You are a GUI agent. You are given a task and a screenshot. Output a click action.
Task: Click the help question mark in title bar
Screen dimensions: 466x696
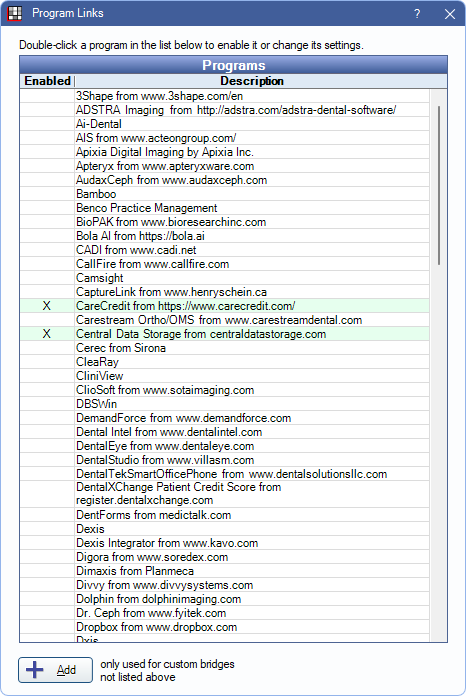pos(417,14)
